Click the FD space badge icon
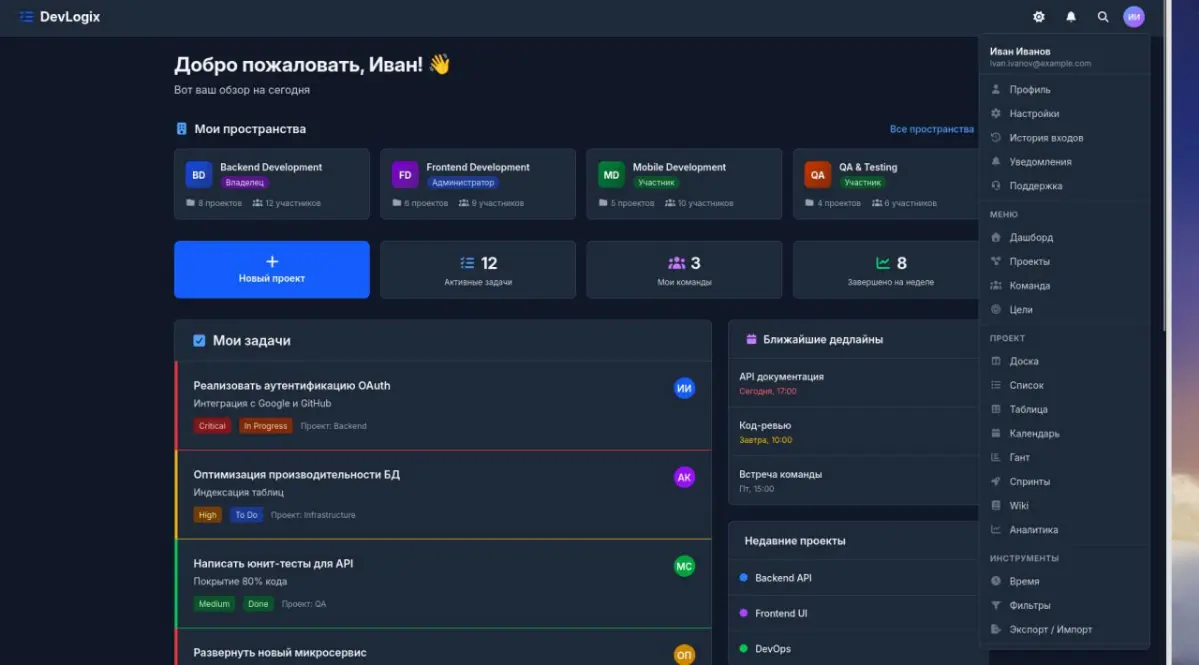 (x=405, y=175)
